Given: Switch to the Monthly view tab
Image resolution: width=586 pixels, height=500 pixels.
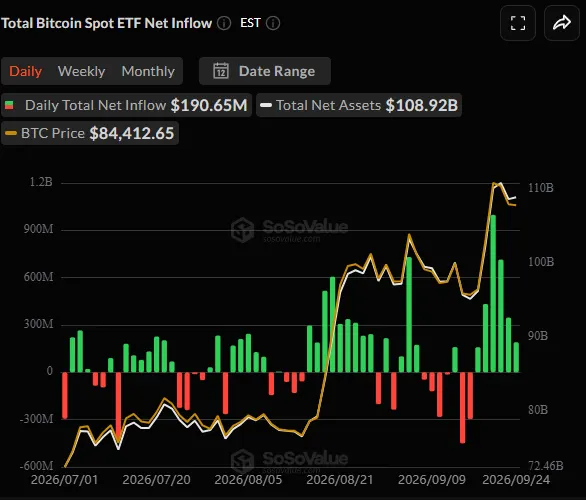Looking at the screenshot, I should 148,71.
